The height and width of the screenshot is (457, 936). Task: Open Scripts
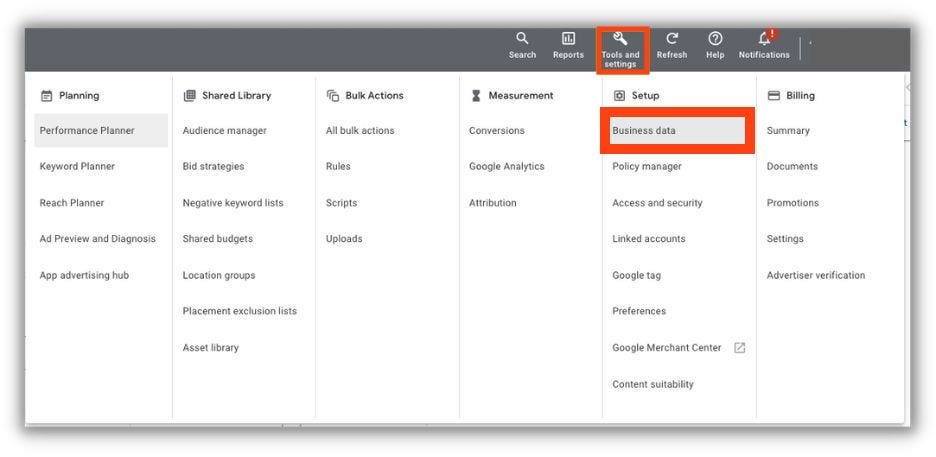(x=341, y=203)
